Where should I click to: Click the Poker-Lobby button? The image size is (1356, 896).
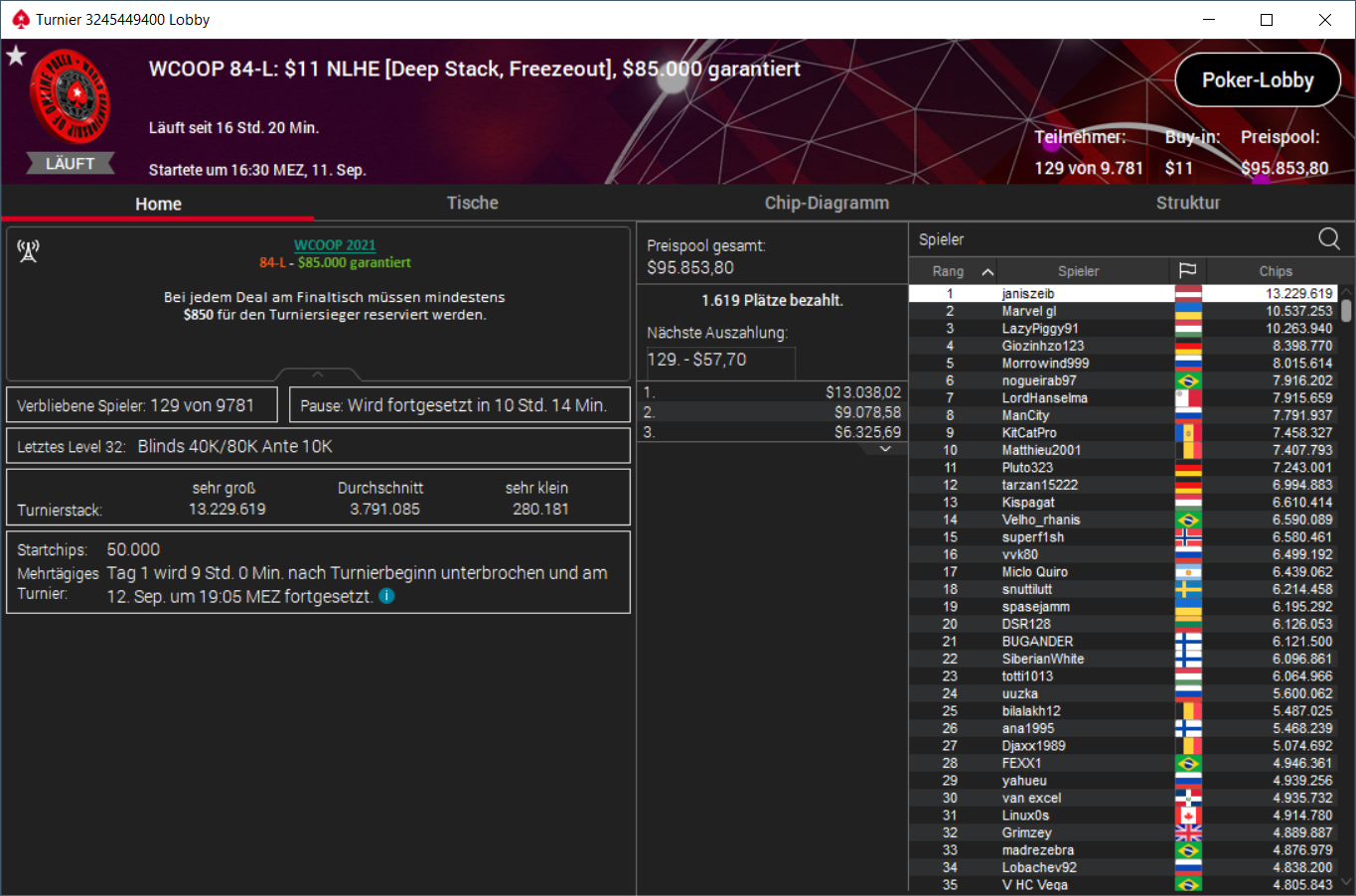pyautogui.click(x=1258, y=80)
